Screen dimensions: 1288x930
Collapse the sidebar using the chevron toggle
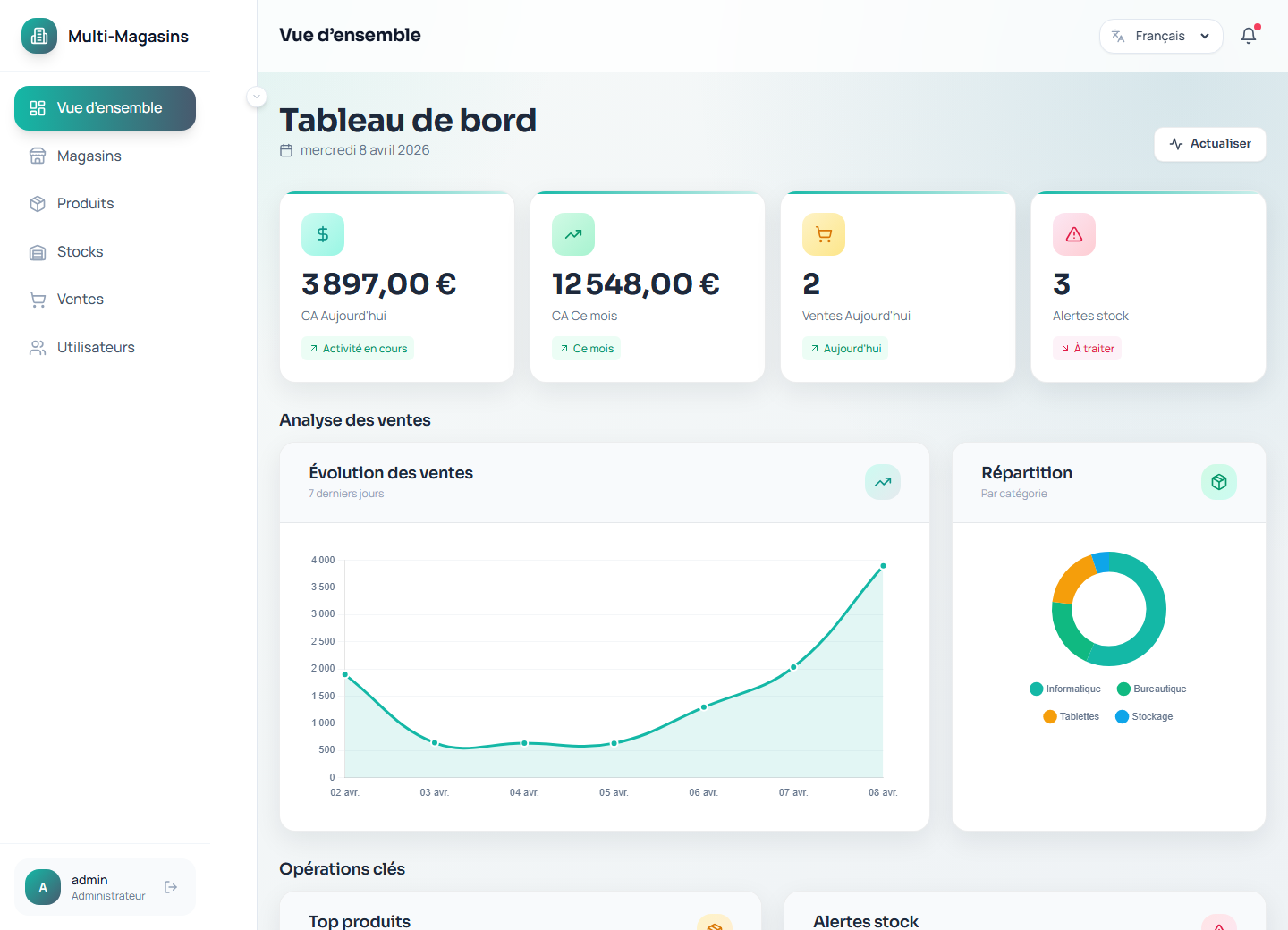pyautogui.click(x=257, y=97)
